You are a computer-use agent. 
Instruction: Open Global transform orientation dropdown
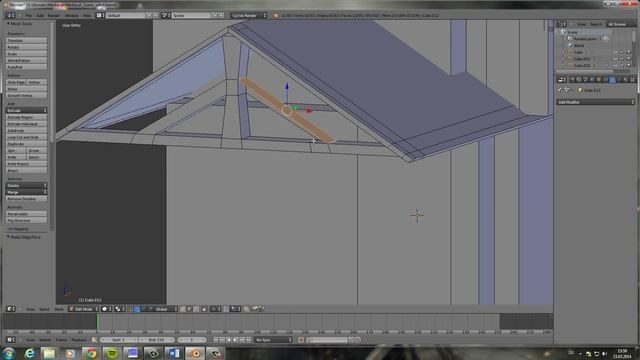(x=166, y=309)
